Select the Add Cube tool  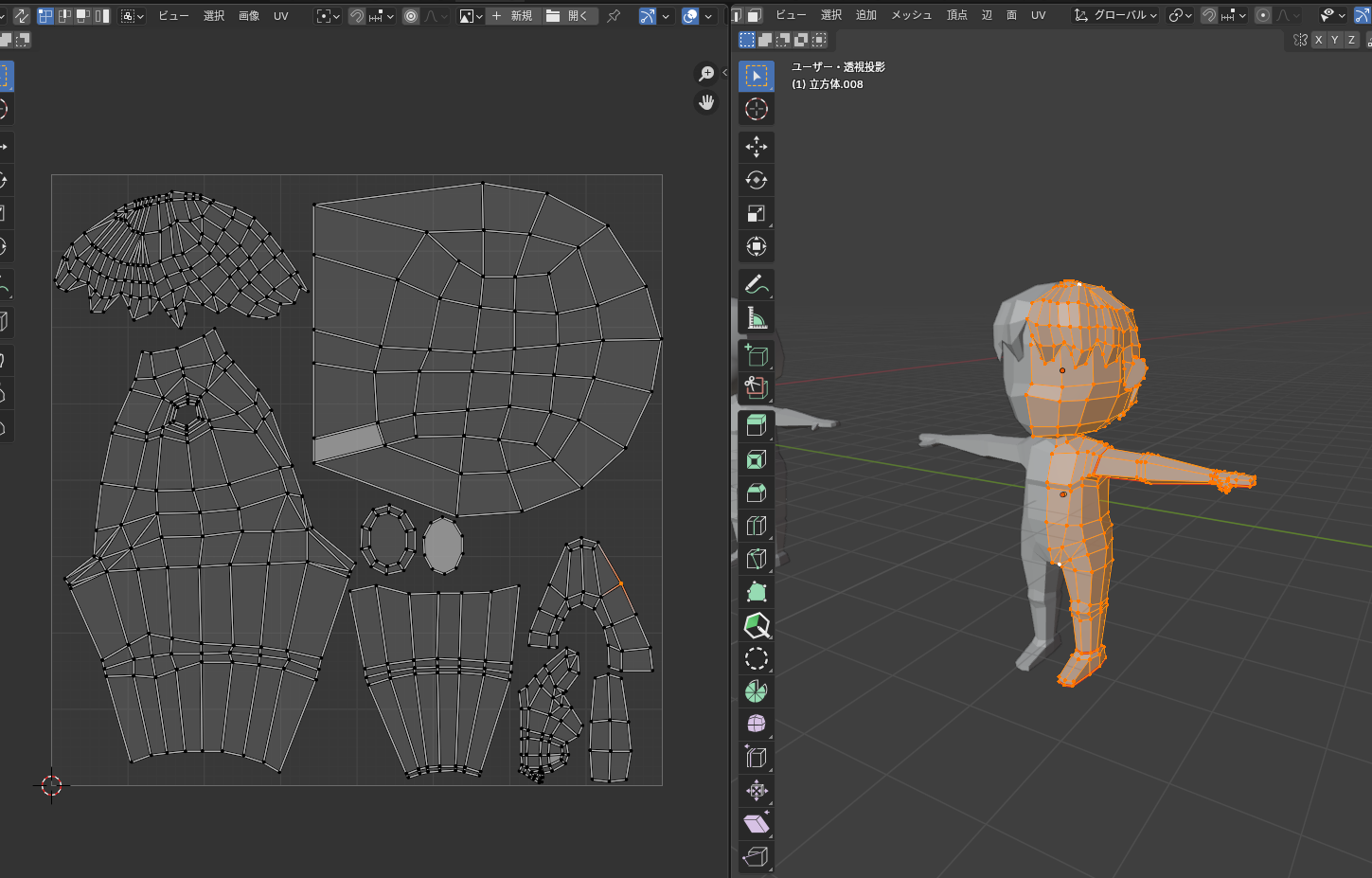tap(756, 355)
